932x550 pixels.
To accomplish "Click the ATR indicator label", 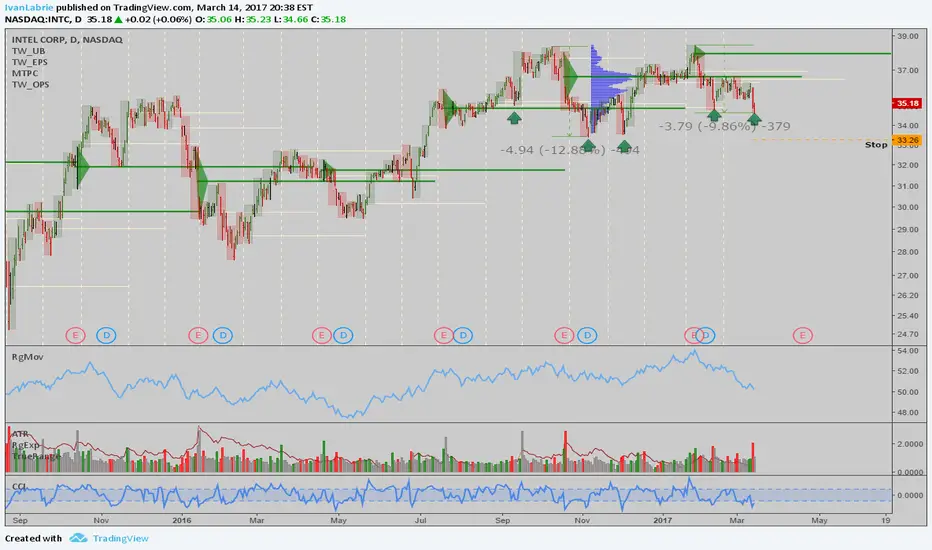I will pyautogui.click(x=20, y=434).
